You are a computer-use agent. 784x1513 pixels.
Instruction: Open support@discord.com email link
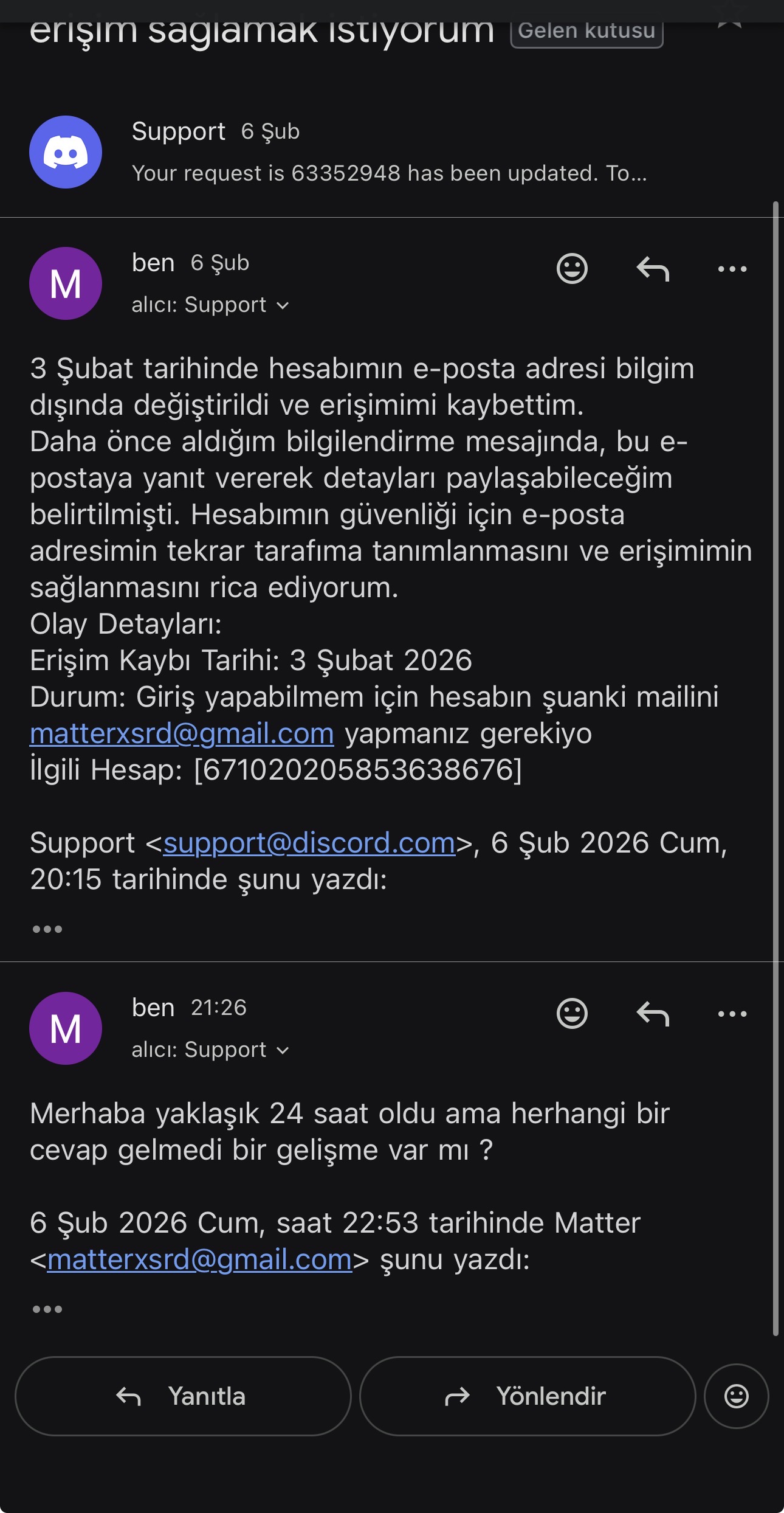coord(309,843)
